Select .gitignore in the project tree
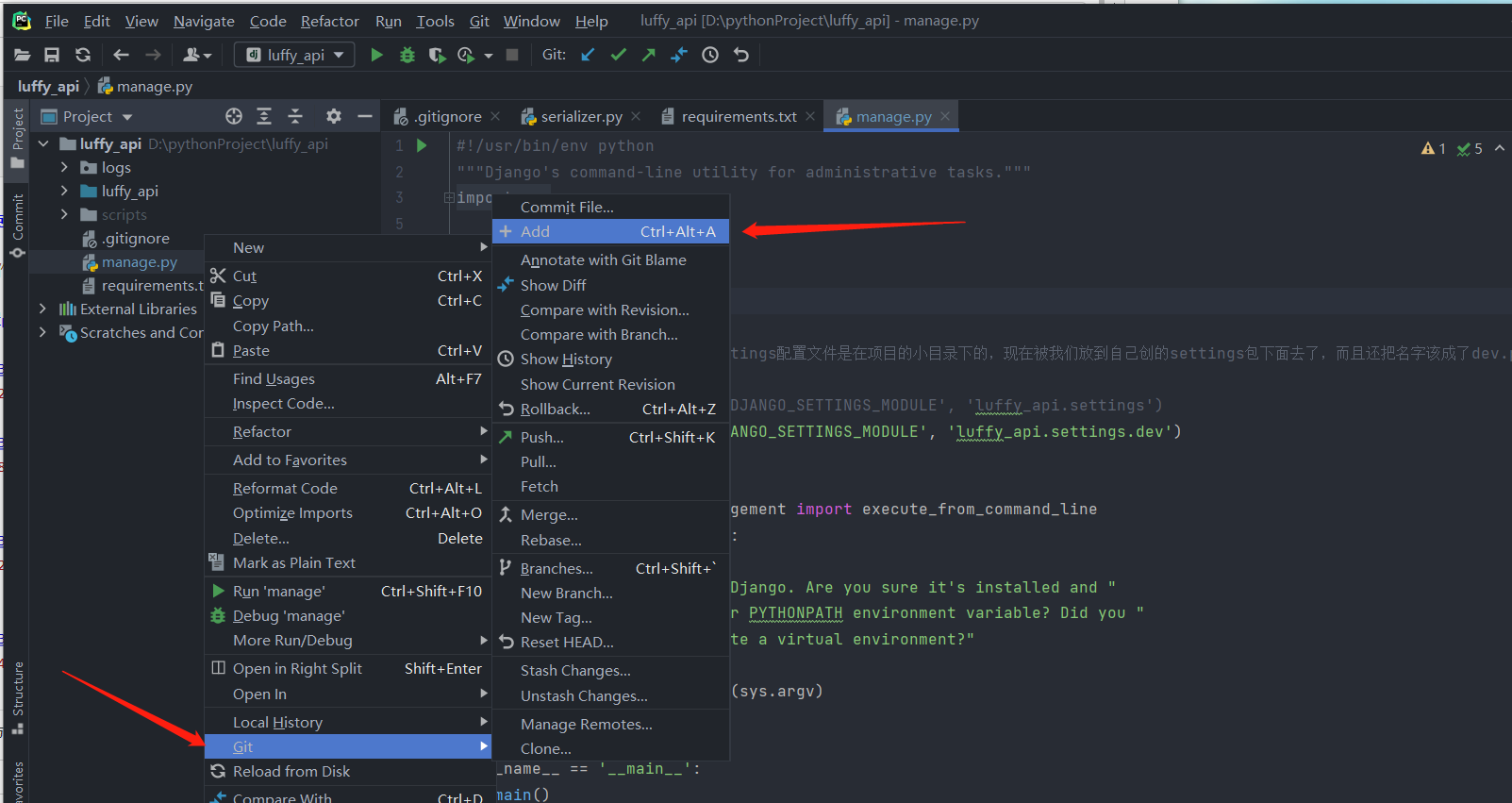 (x=136, y=238)
